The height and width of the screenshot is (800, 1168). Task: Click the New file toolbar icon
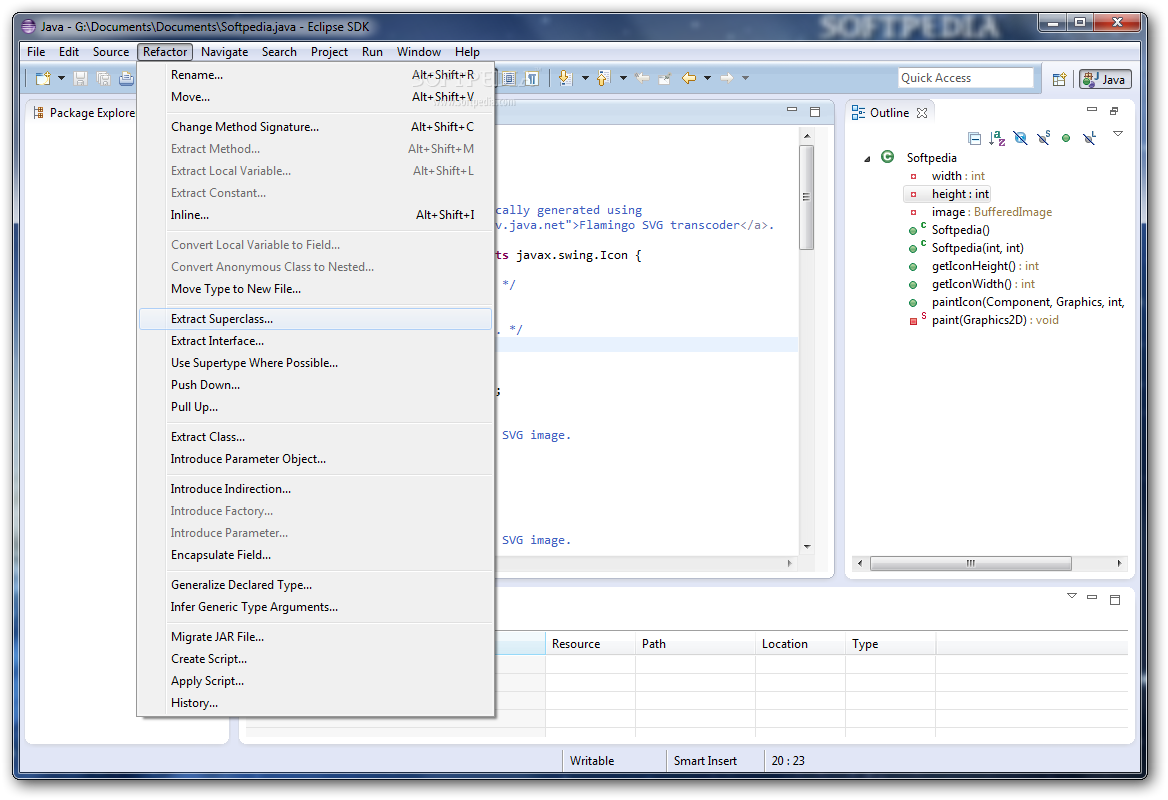pyautogui.click(x=43, y=78)
